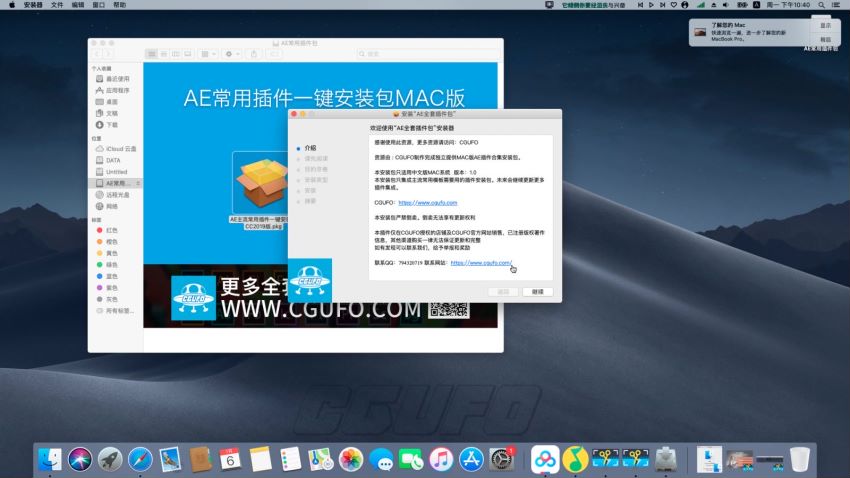Open Finder from the Dock

50,459
